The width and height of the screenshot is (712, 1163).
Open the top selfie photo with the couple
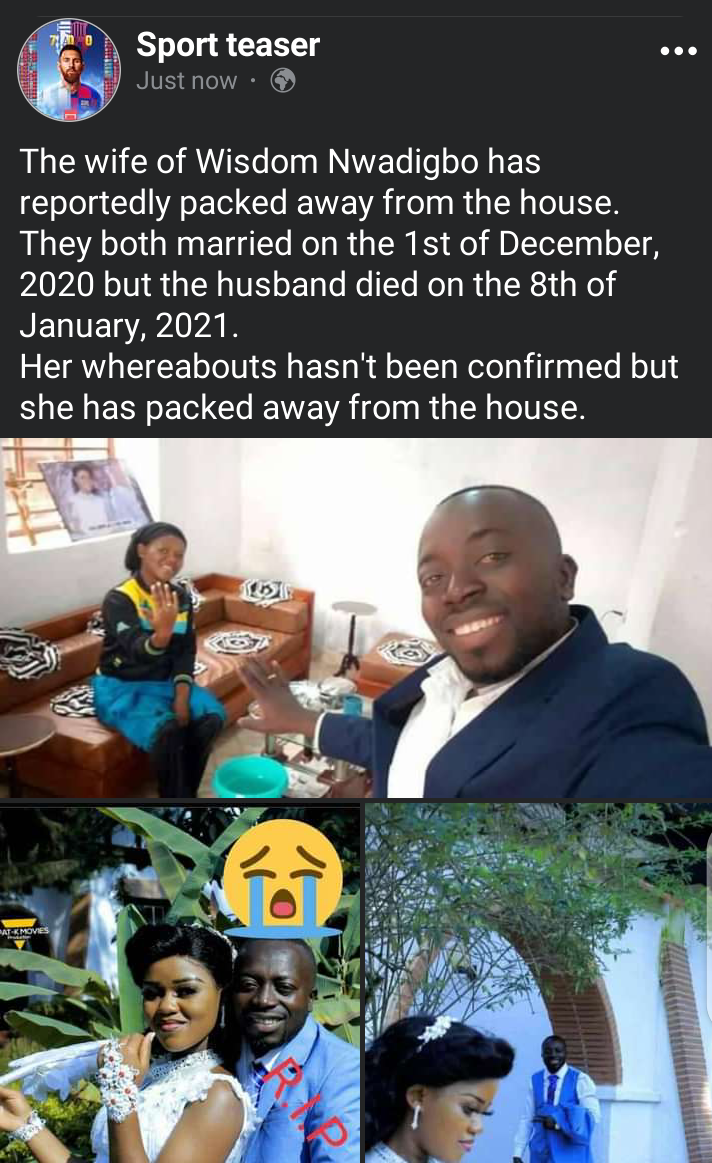pos(356,618)
